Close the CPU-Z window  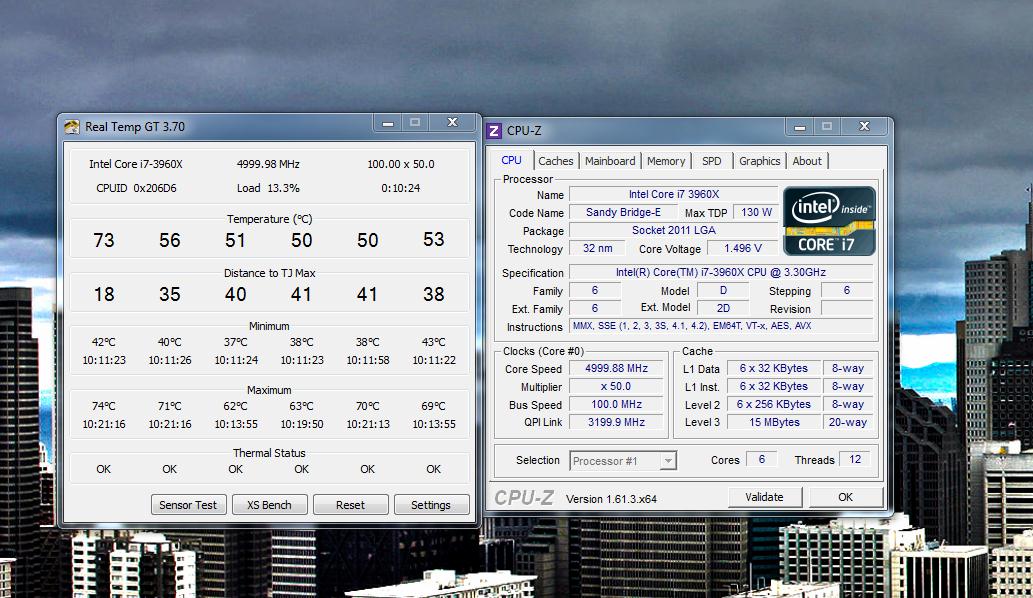[x=864, y=126]
